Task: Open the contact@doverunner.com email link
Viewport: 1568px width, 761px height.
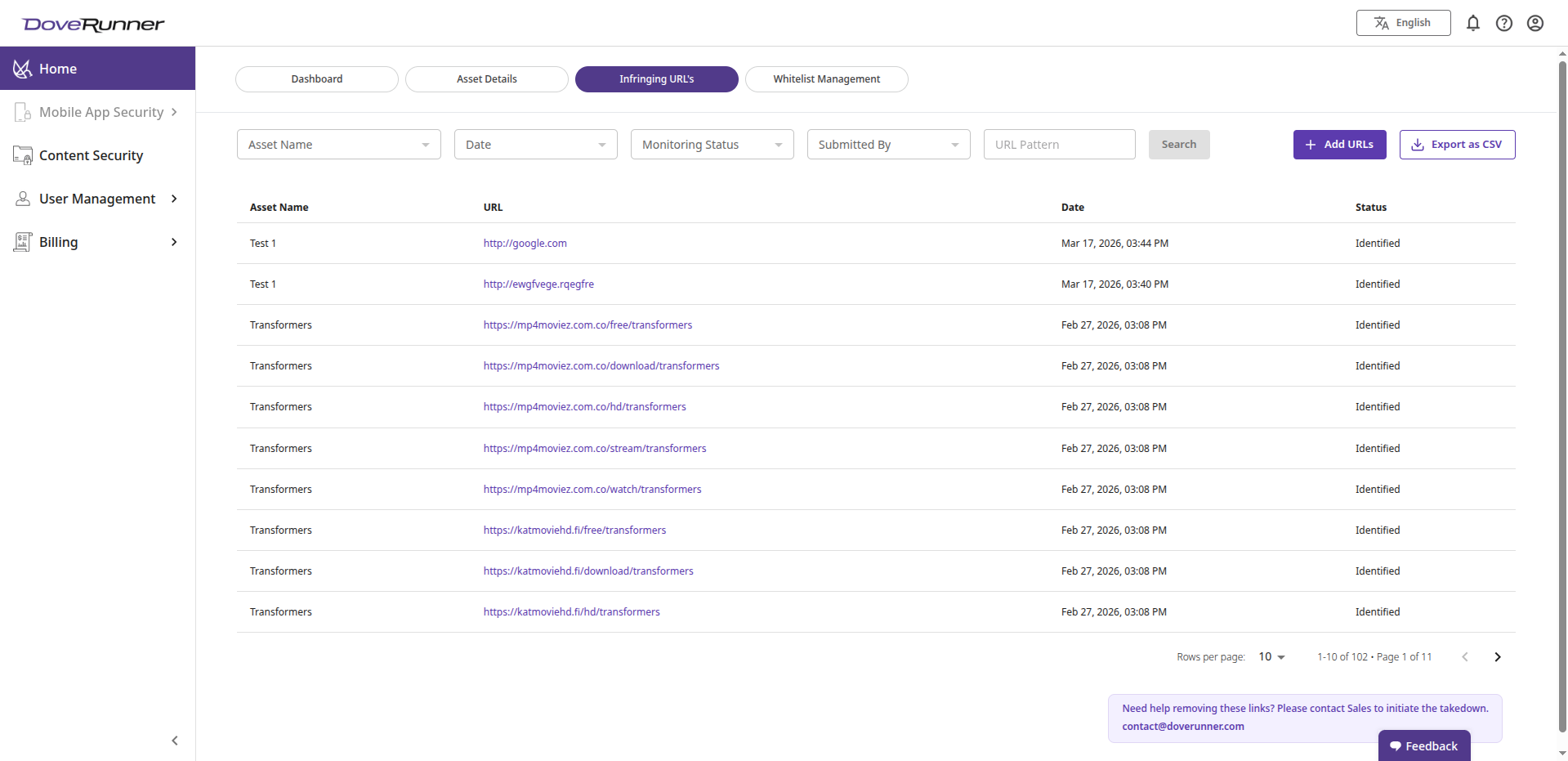Action: pyautogui.click(x=1183, y=726)
